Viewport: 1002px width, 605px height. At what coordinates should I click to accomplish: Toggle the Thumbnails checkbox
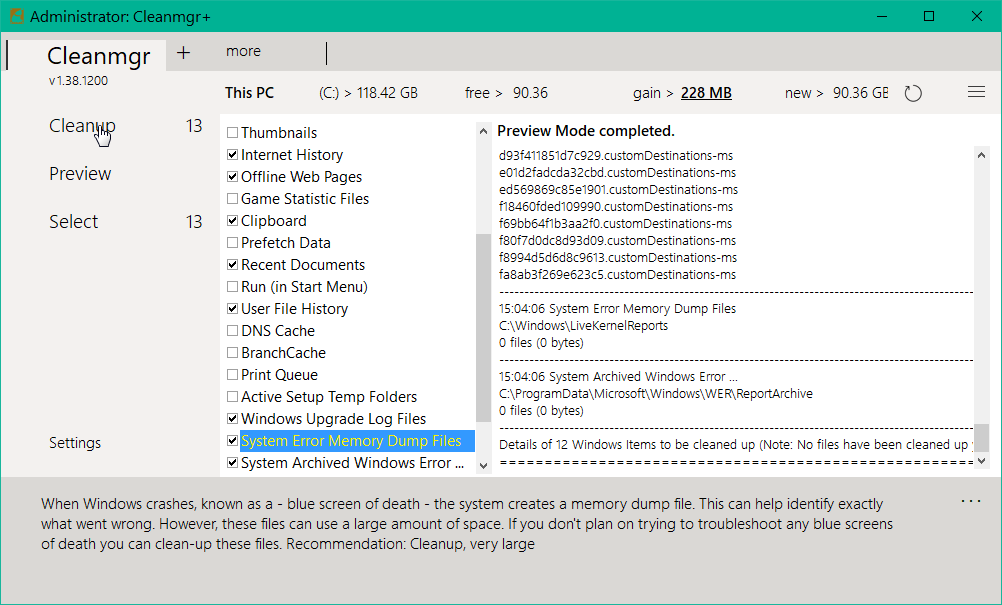(x=233, y=133)
